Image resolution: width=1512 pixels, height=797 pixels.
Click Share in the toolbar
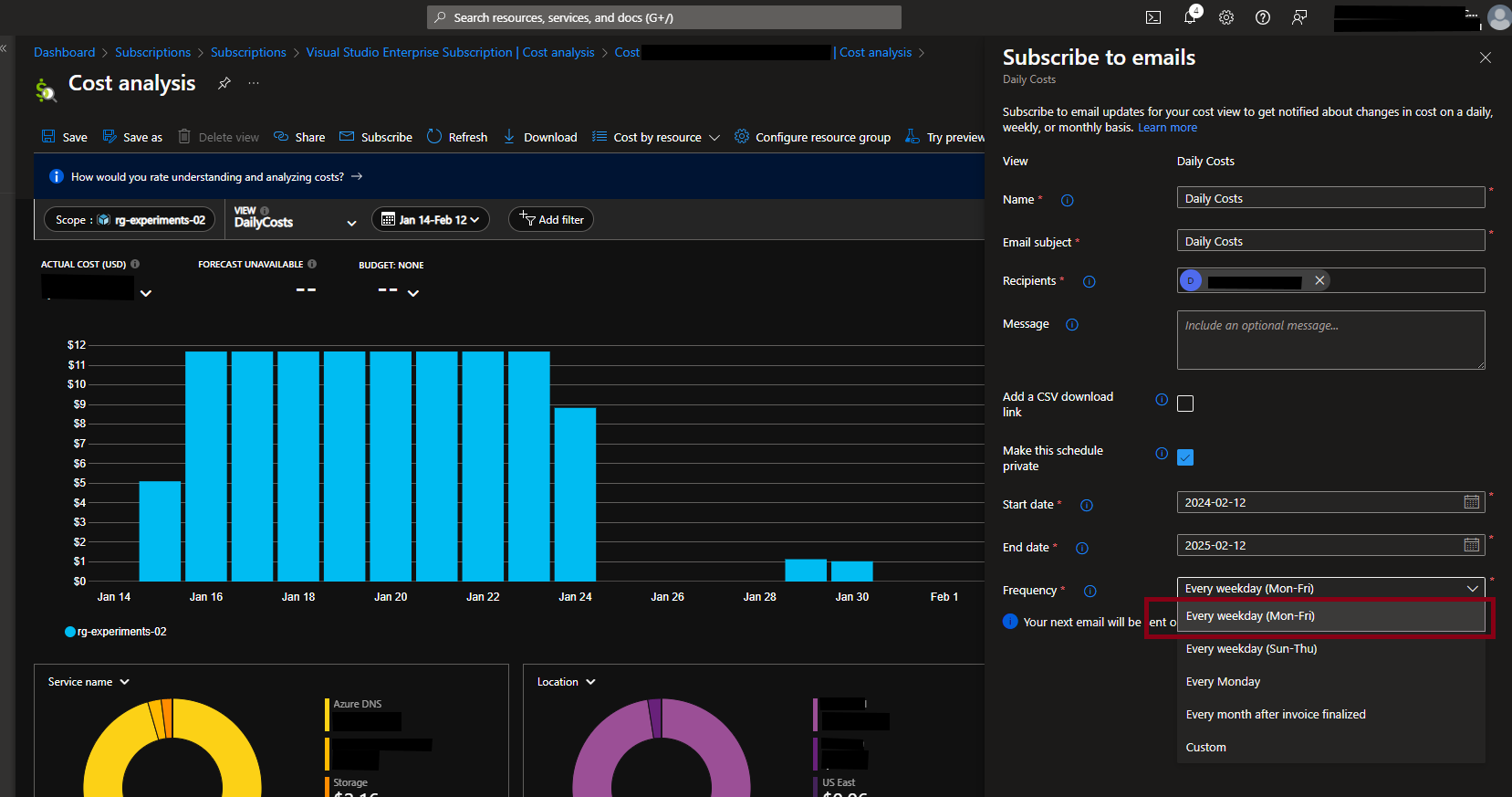(x=299, y=137)
